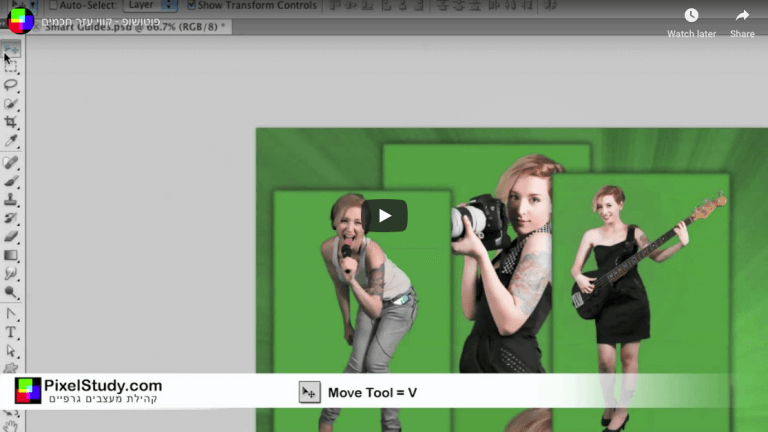768x432 pixels.
Task: Select the Rectangular Marquee tool
Action: pyautogui.click(x=11, y=67)
